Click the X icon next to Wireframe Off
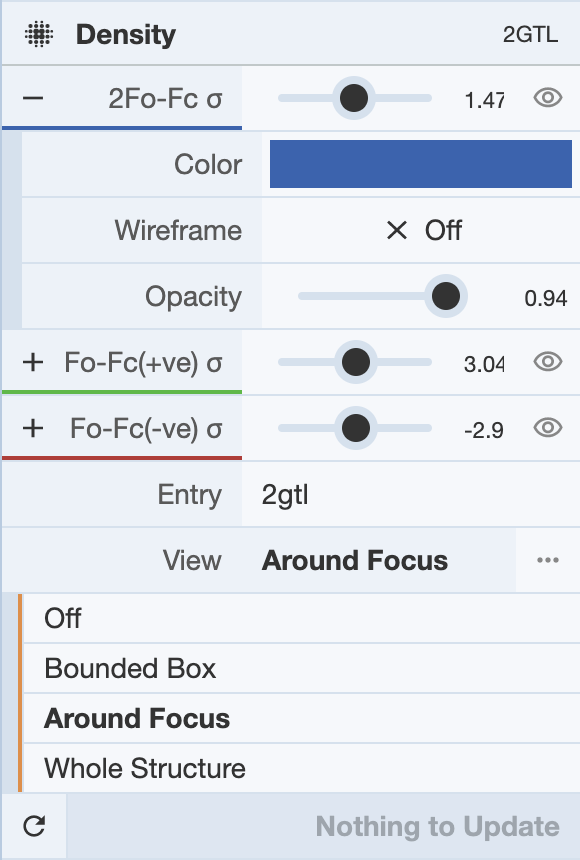 tap(397, 230)
